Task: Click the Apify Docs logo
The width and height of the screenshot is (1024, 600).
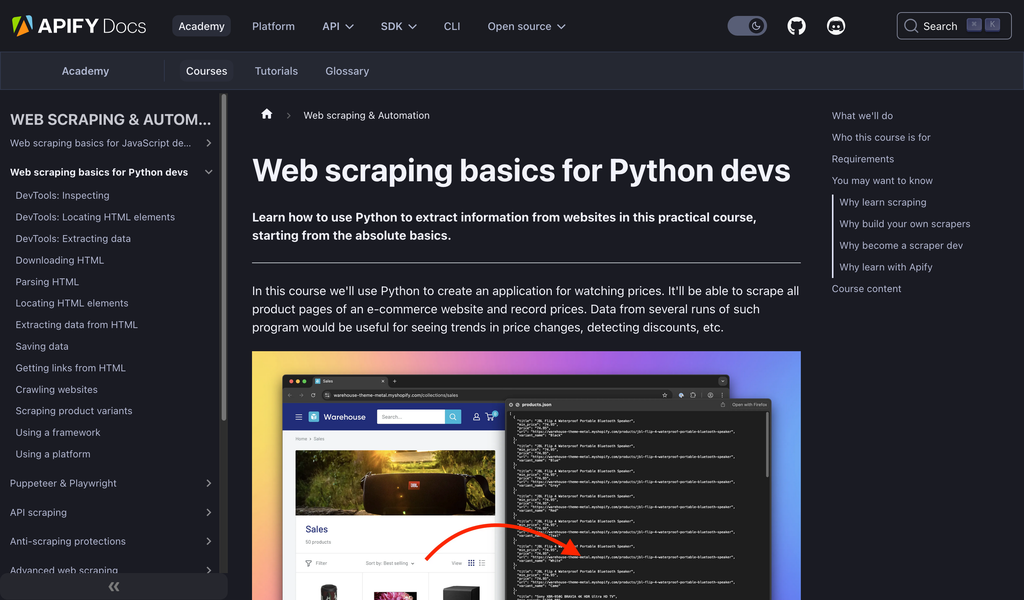Action: (79, 26)
